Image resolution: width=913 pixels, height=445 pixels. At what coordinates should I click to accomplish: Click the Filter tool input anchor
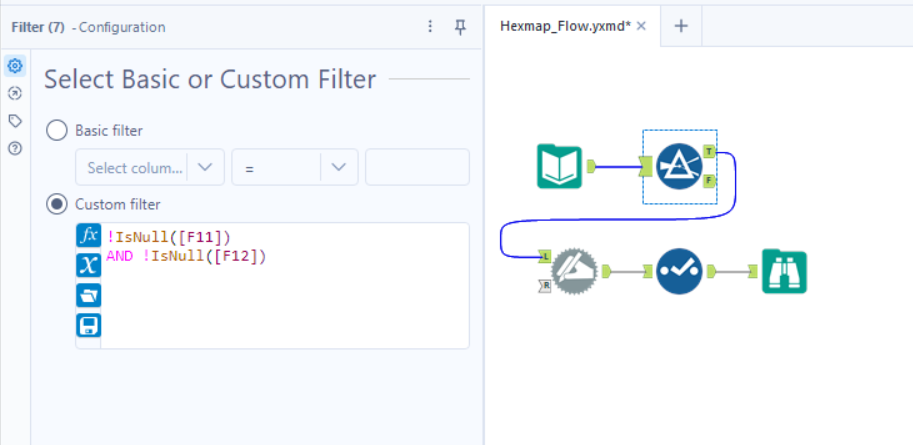point(645,167)
